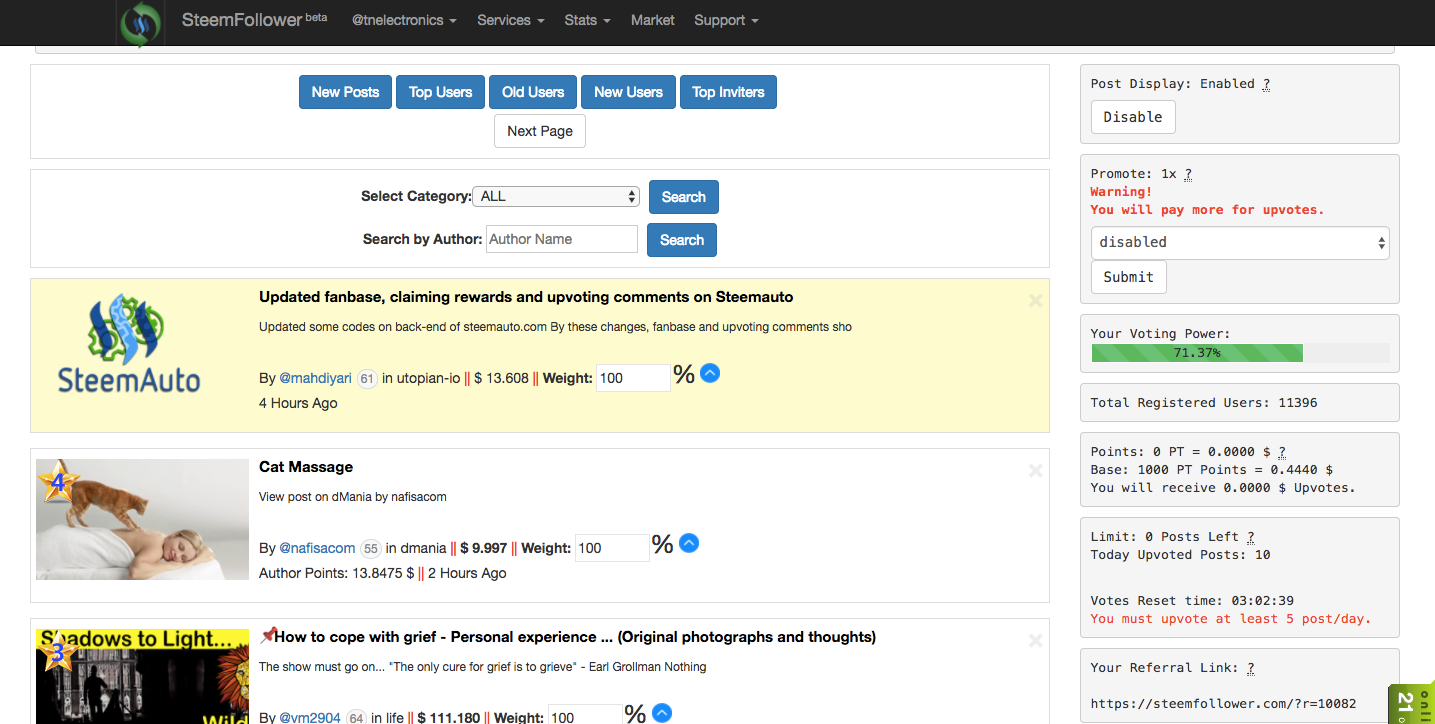Screen dimensions: 1435x724
Task: Click the help mark beside Limit Posts Left
Action: click(1250, 537)
